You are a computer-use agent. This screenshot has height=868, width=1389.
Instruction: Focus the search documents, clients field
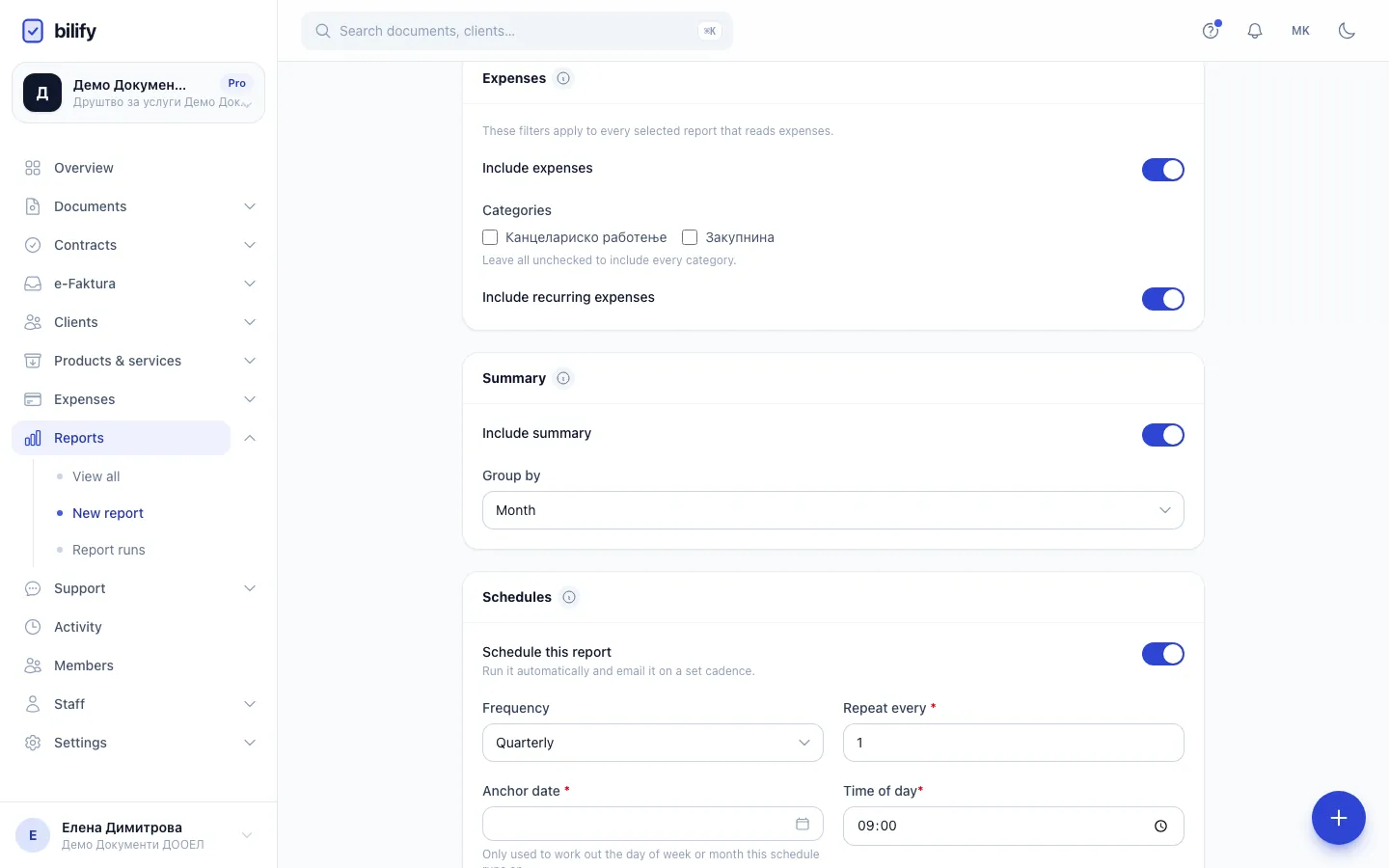517,31
